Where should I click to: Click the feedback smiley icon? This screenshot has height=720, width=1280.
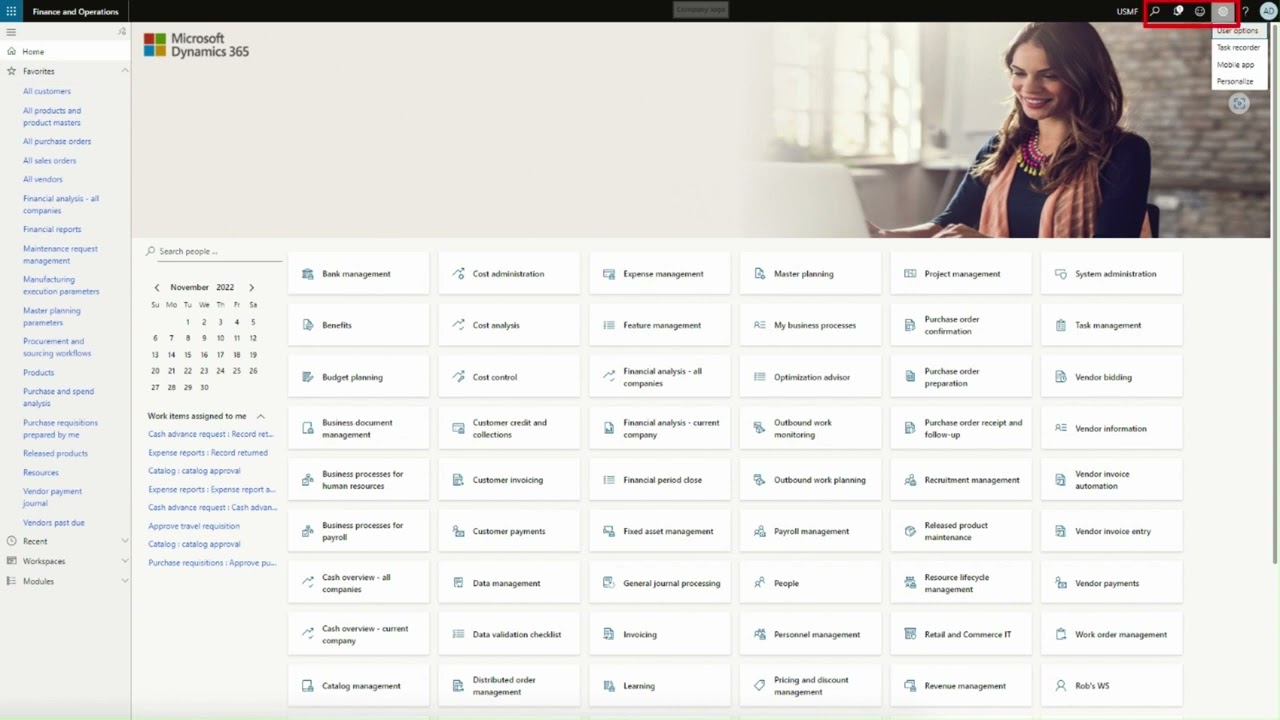[x=1200, y=11]
